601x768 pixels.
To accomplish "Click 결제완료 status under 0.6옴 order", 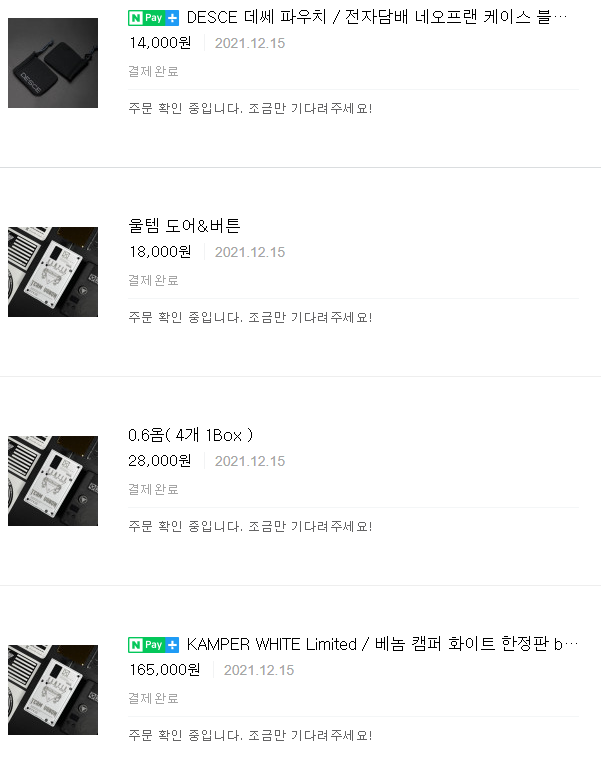I will click(x=153, y=489).
